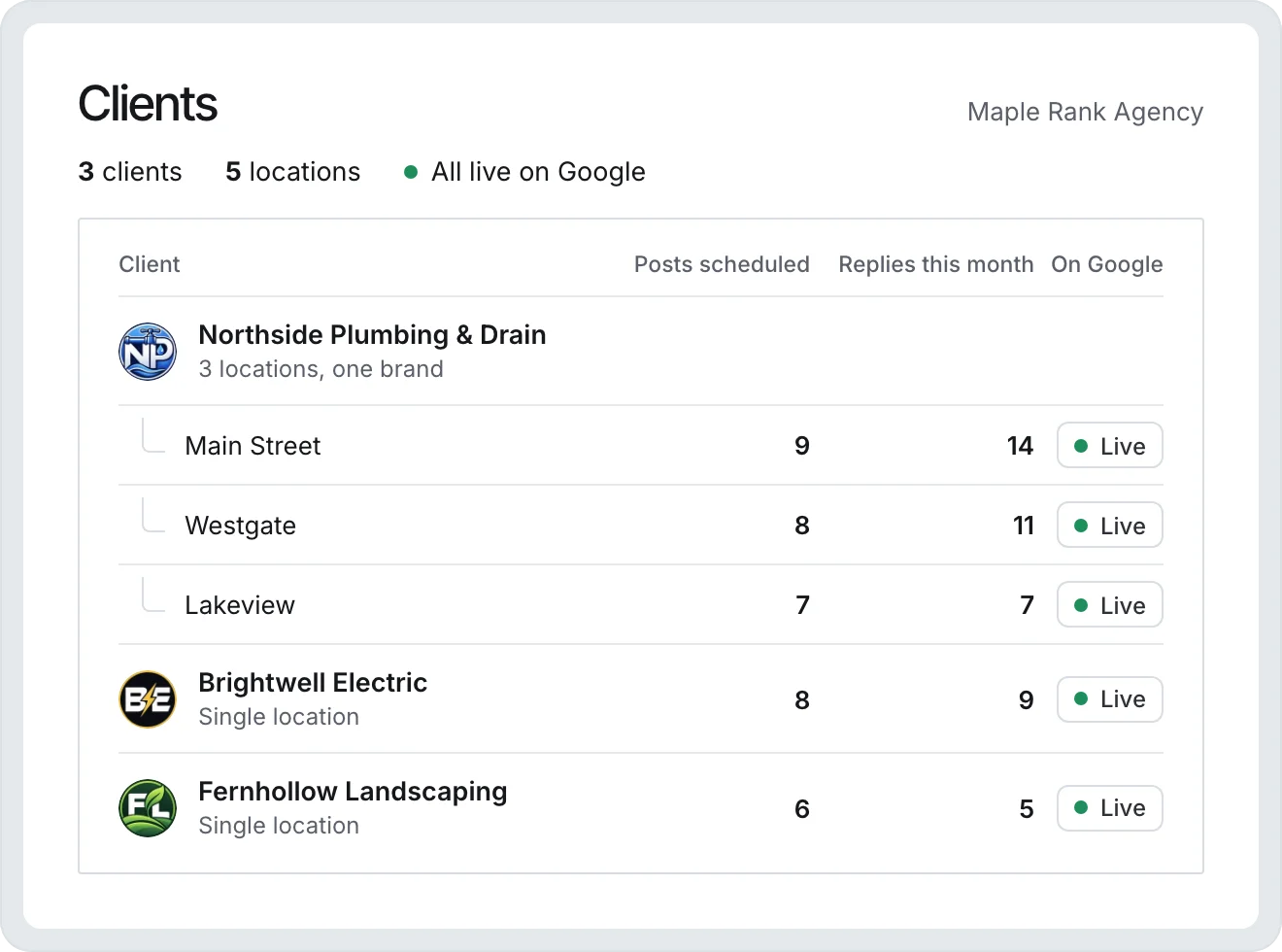1282x952 pixels.
Task: Open the Brightwell Electric client name
Action: coord(313,683)
